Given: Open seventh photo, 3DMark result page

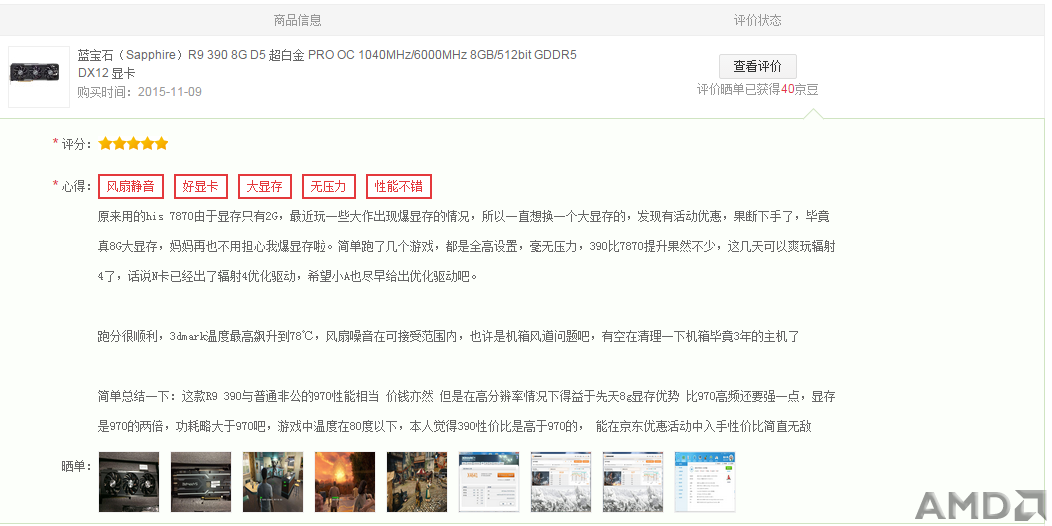Looking at the screenshot, I should pos(561,482).
